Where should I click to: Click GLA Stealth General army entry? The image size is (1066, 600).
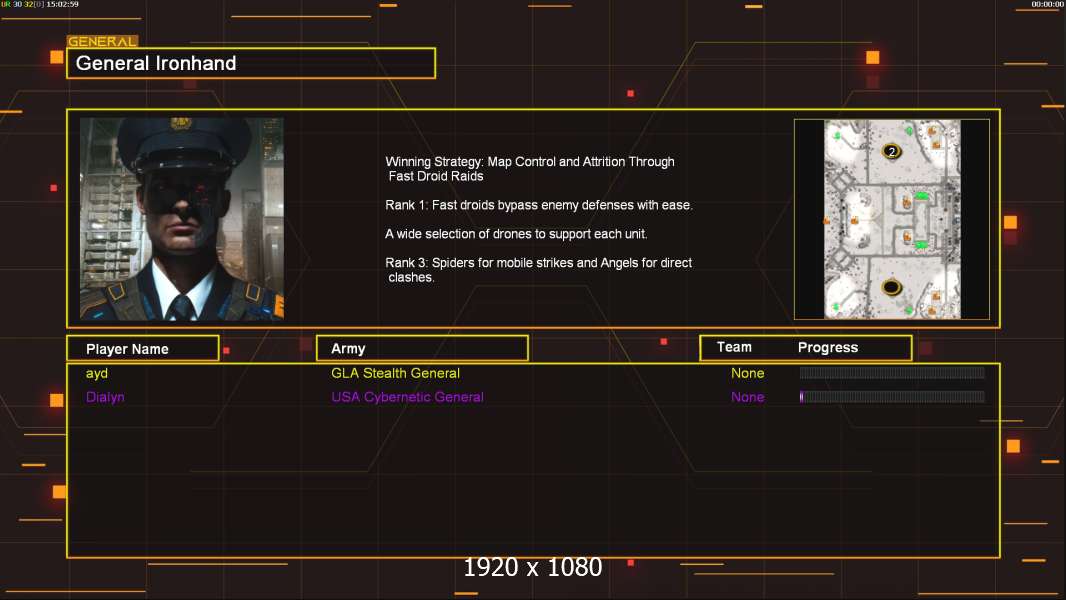pos(395,373)
